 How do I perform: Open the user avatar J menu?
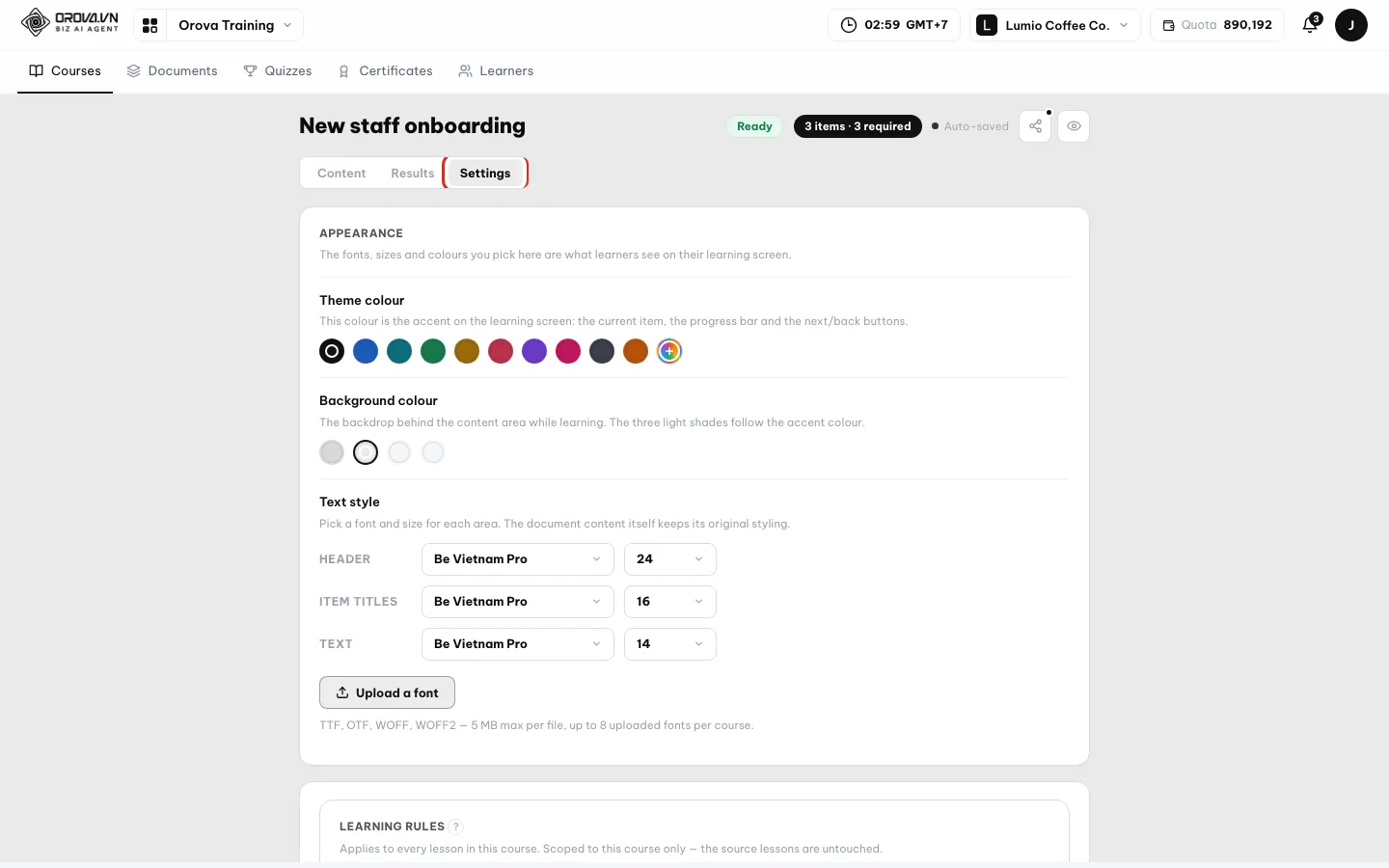pos(1351,25)
